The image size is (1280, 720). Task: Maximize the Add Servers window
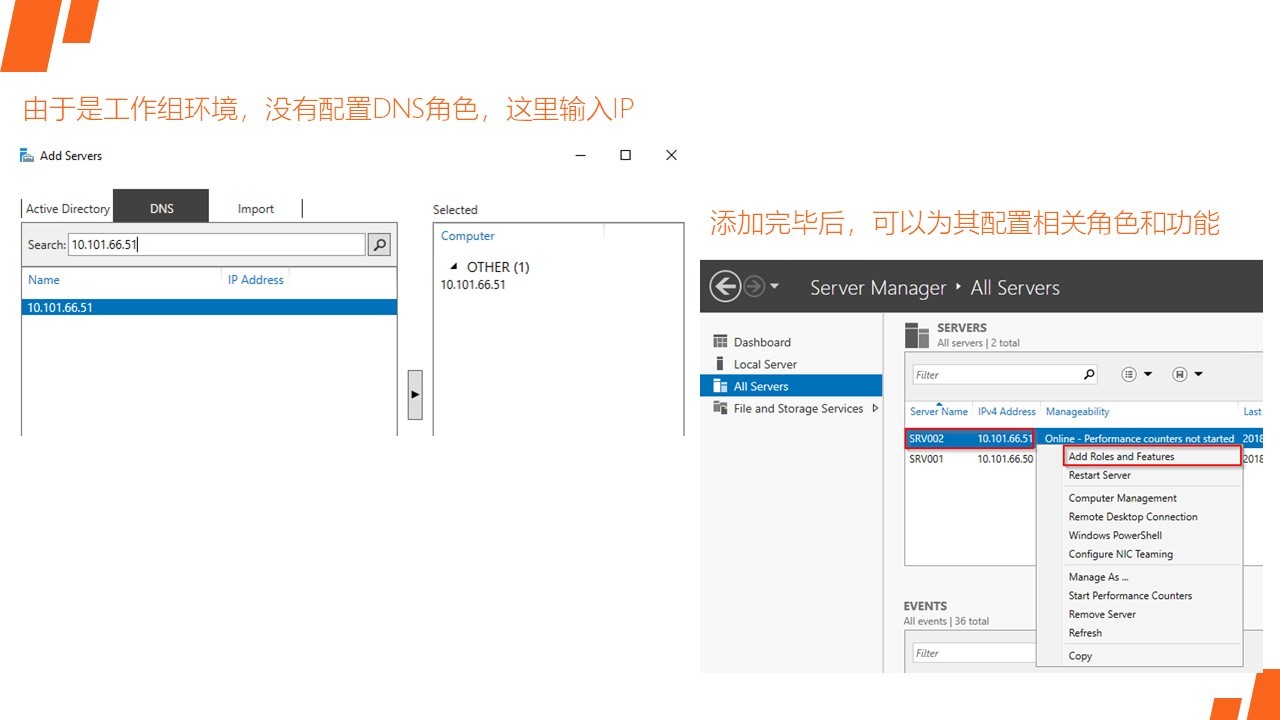point(625,155)
